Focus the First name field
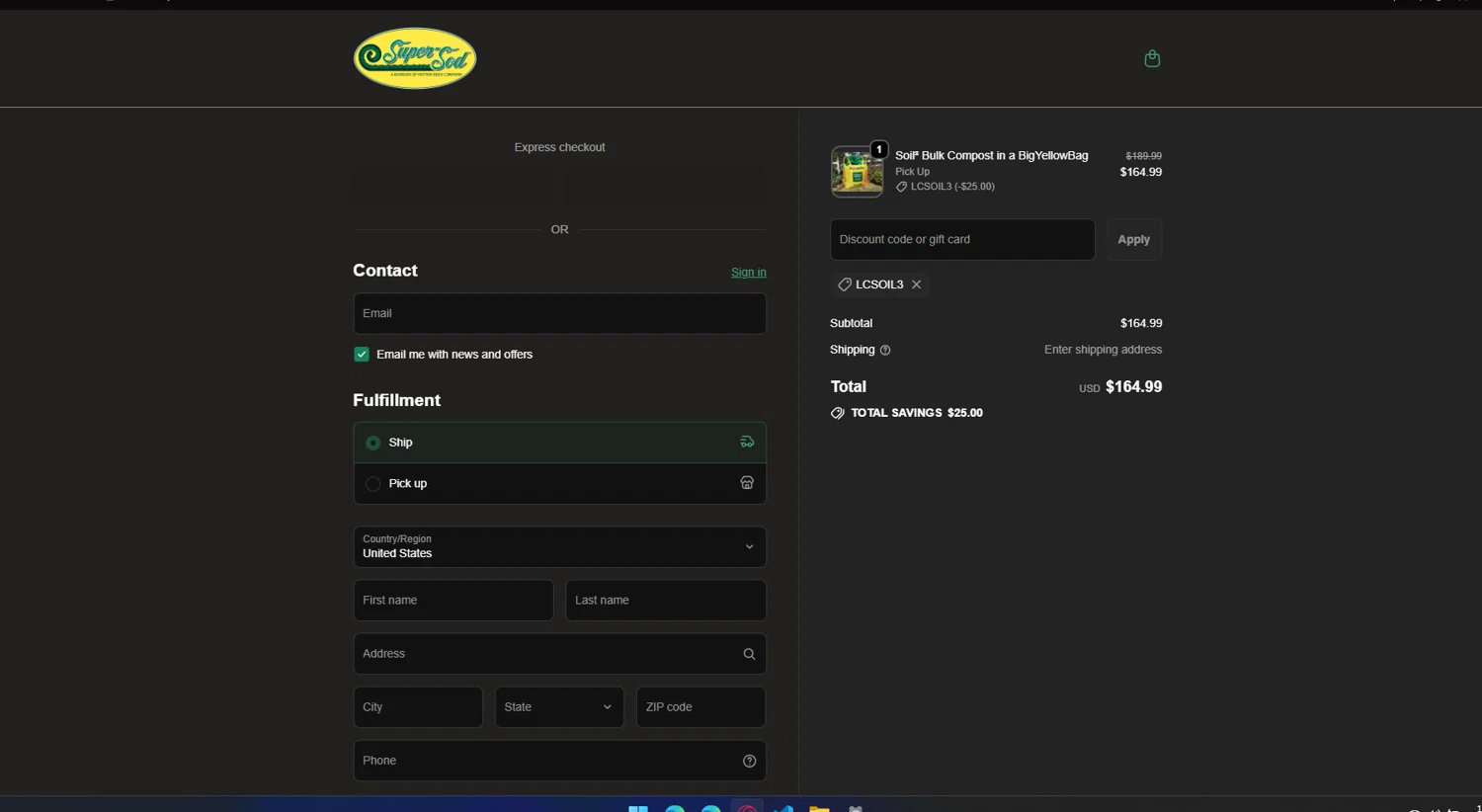 (453, 601)
